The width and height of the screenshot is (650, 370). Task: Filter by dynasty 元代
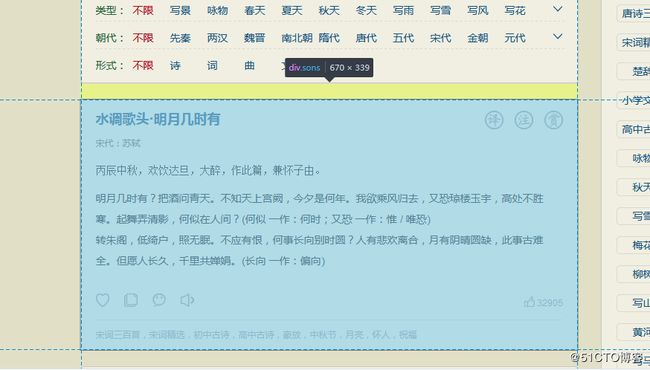point(515,38)
